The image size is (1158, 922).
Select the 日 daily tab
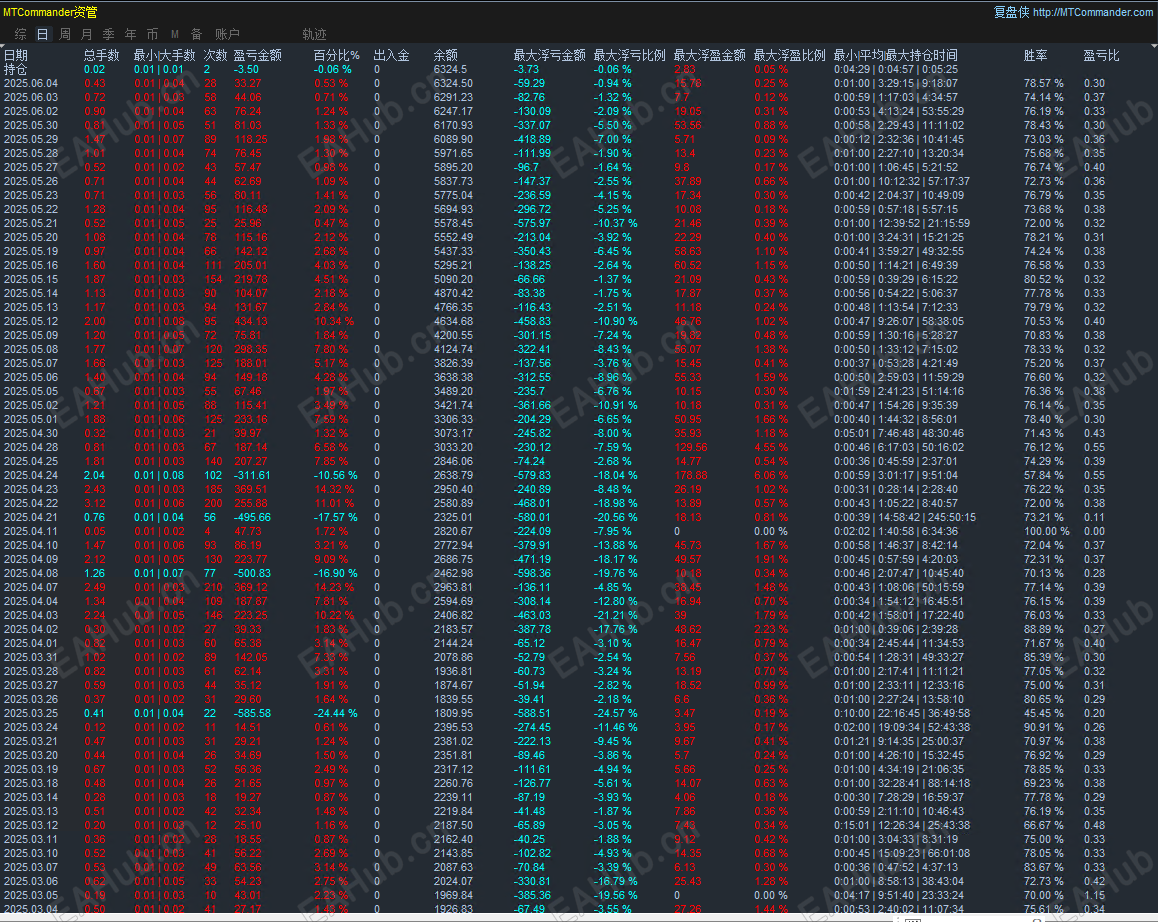tap(43, 34)
